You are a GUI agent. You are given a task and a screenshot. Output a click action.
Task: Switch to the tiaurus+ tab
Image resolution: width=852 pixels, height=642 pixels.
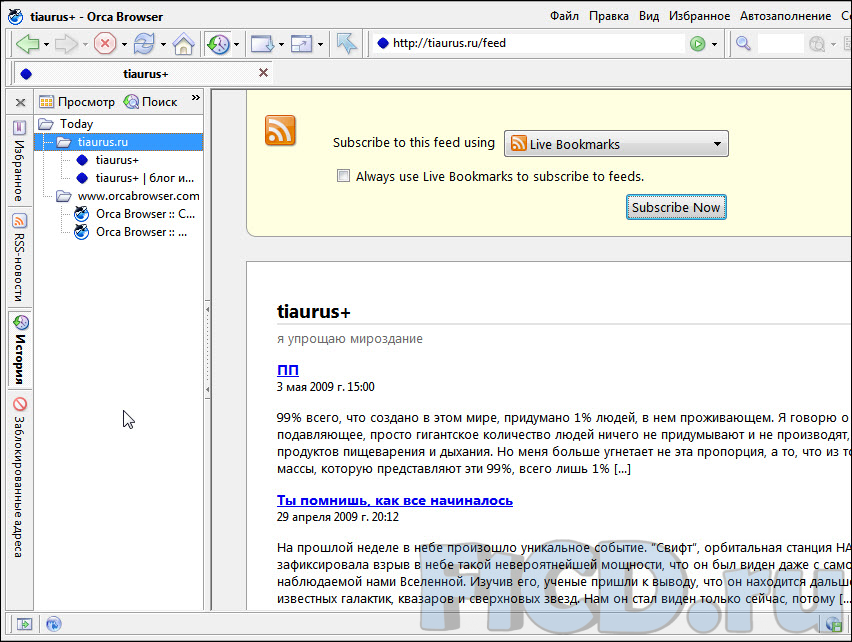pos(143,73)
